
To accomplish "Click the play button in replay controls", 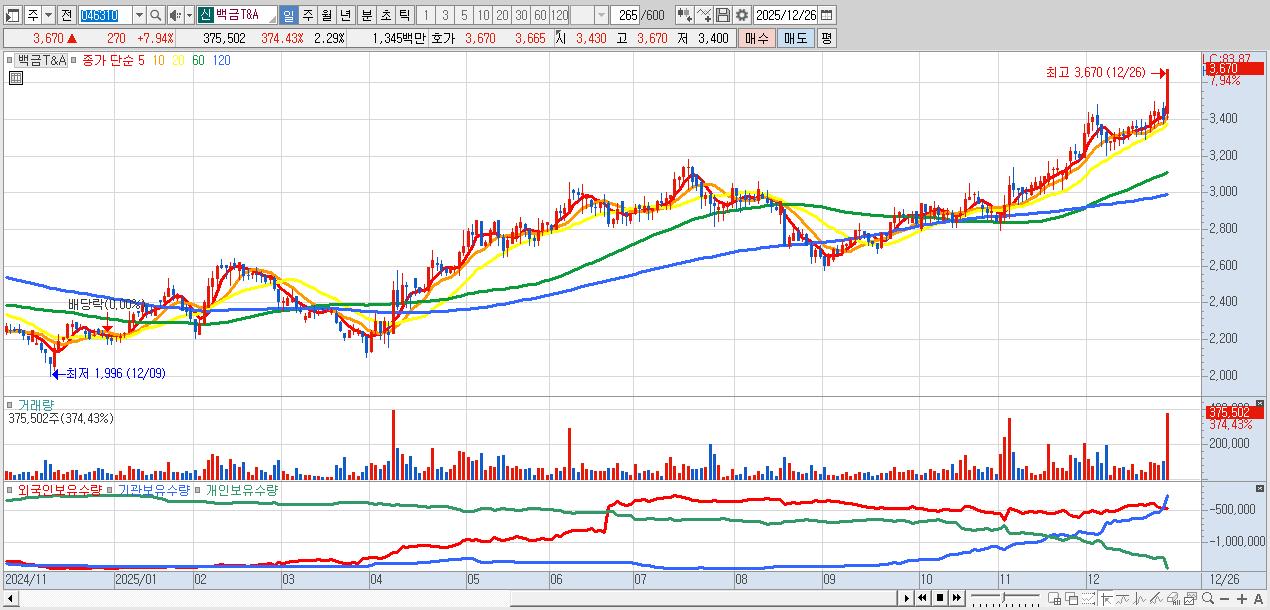I will 907,598.
